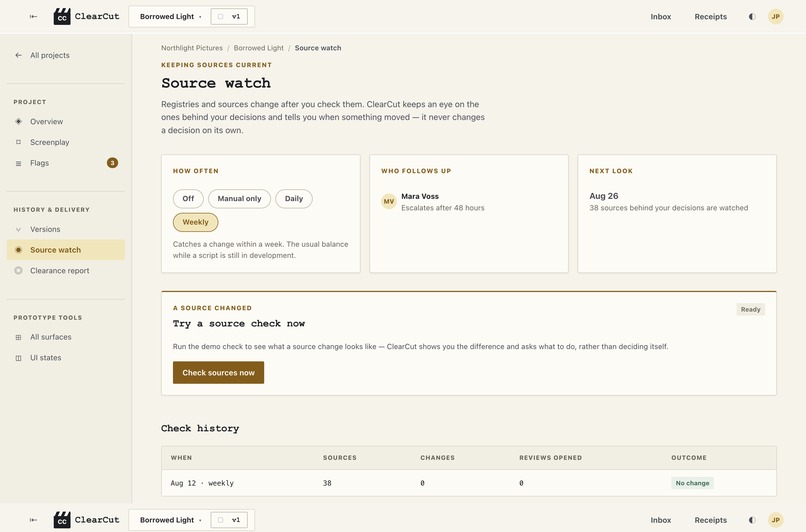The height and width of the screenshot is (532, 806).
Task: Click the Overview diamond icon in sidebar
Action: (x=19, y=121)
